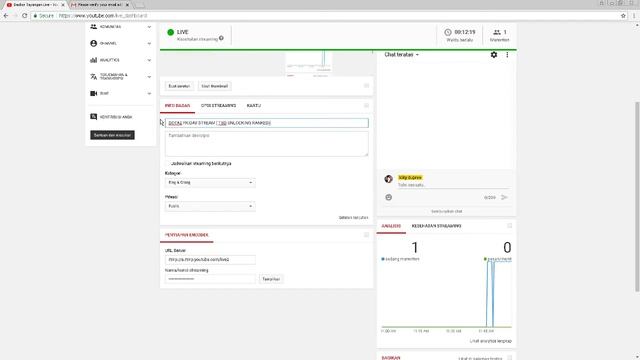Select the Analisis tab
This screenshot has height=360, width=640.
(391, 226)
